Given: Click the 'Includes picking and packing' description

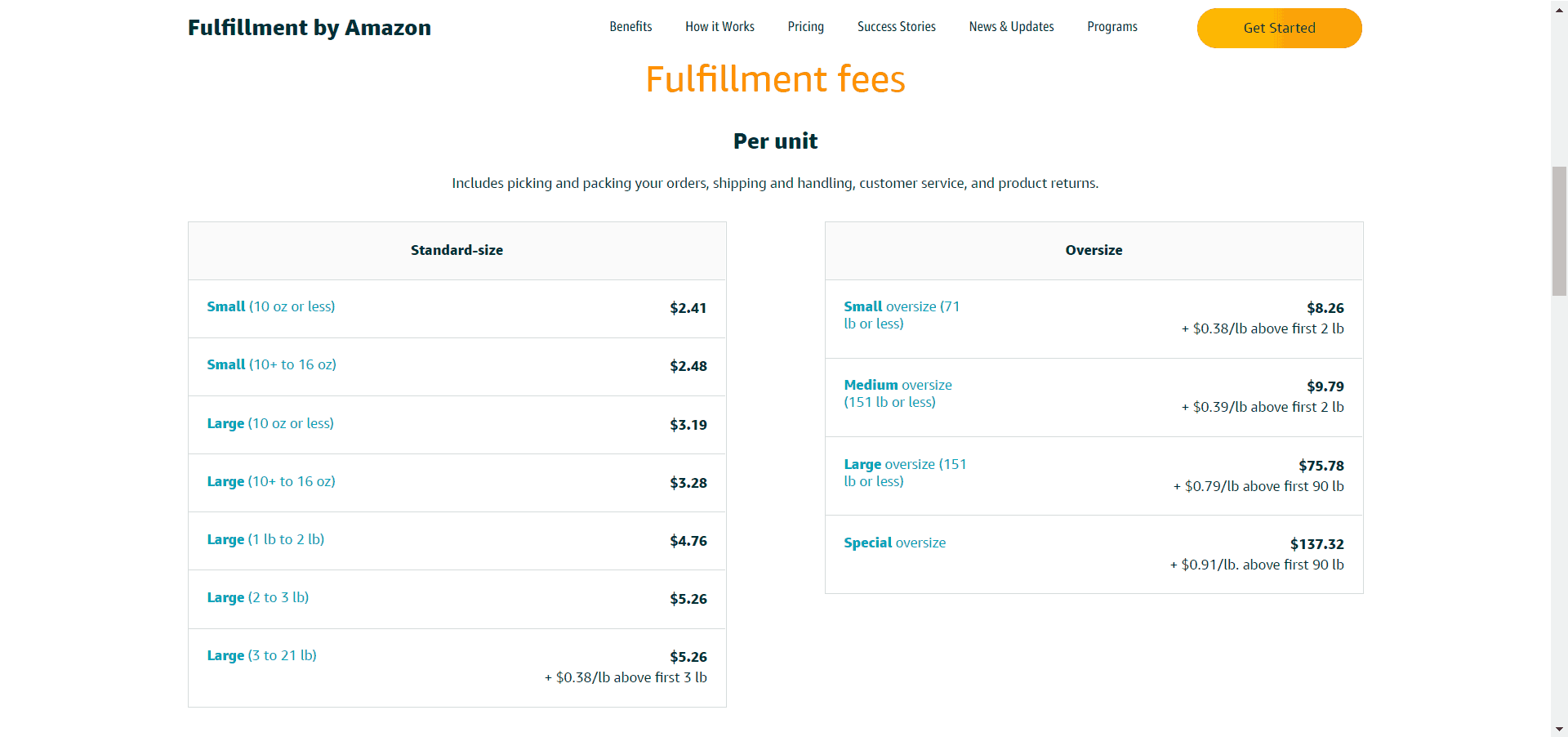Looking at the screenshot, I should [775, 183].
